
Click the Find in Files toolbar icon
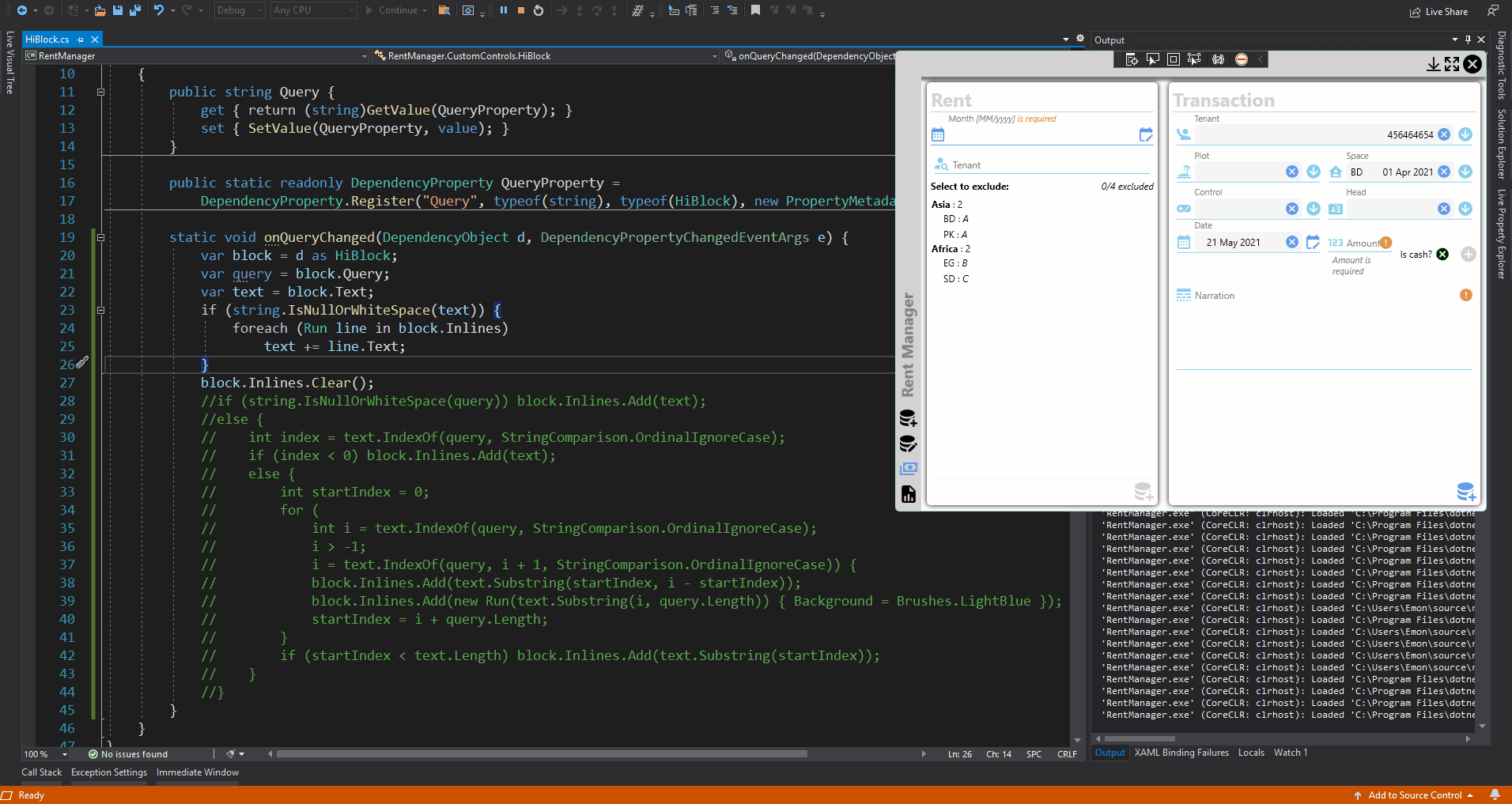tap(444, 10)
